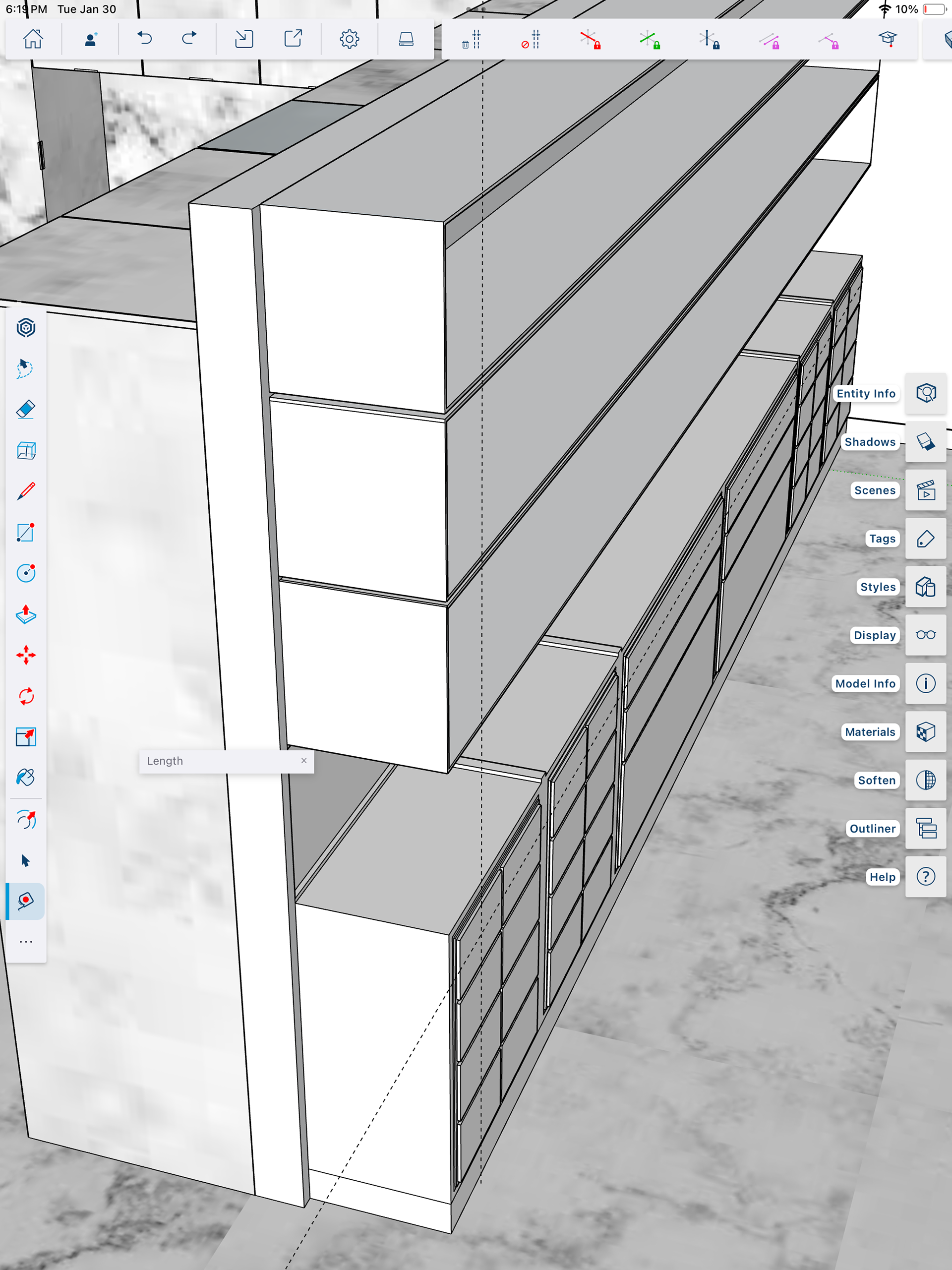This screenshot has width=952, height=1270.
Task: Undo the last action
Action: click(145, 39)
